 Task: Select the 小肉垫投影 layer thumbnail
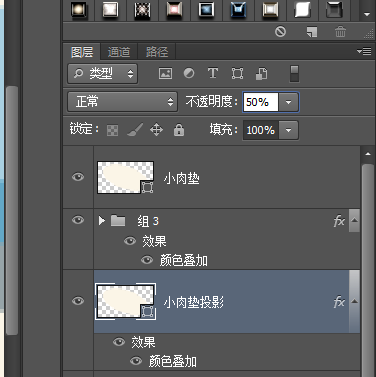[x=125, y=301]
